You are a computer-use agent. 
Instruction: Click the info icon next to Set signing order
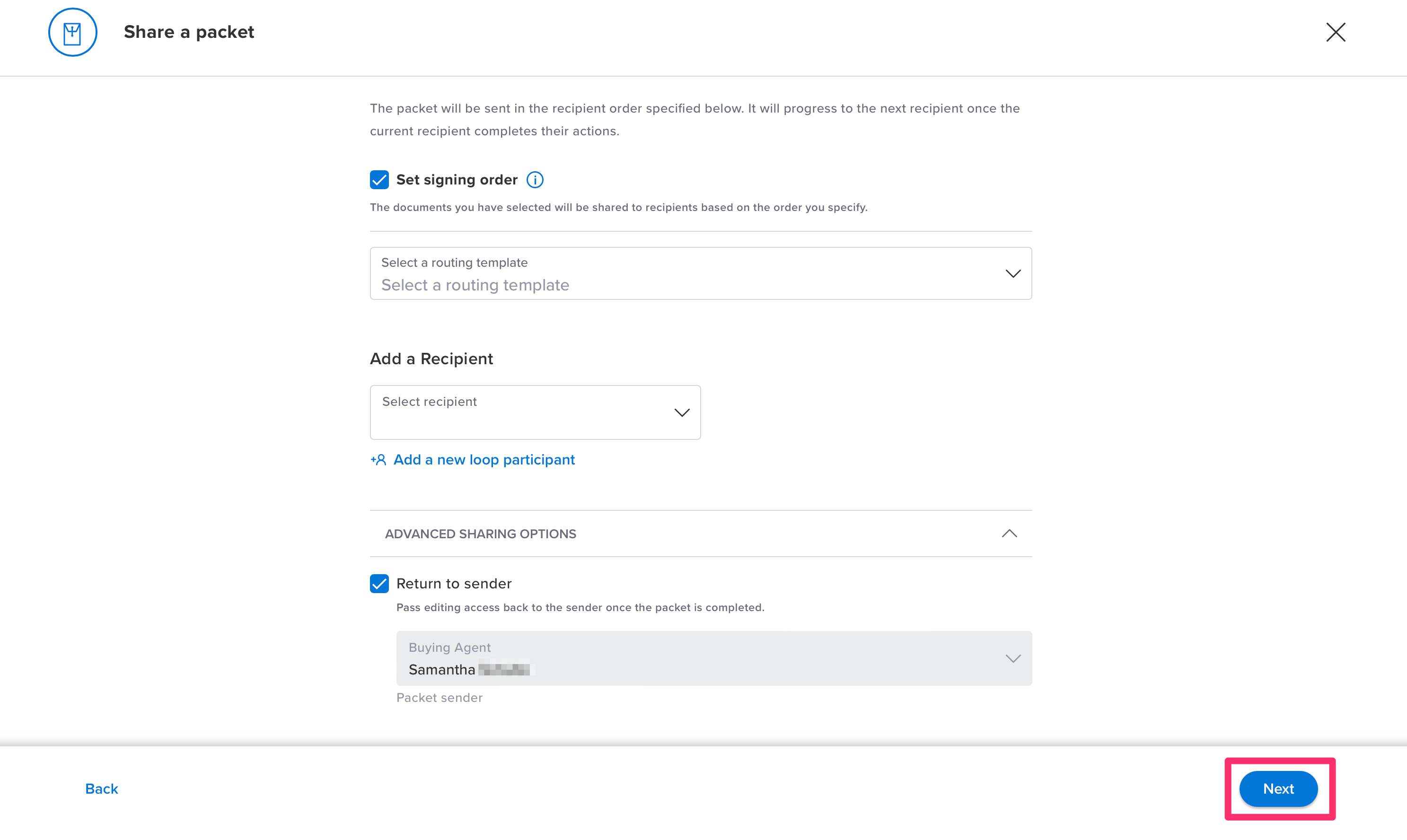pos(535,180)
